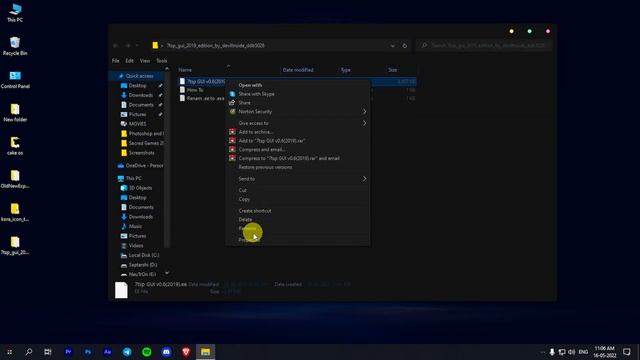
Task: Open Spotify from the taskbar
Action: click(147, 352)
